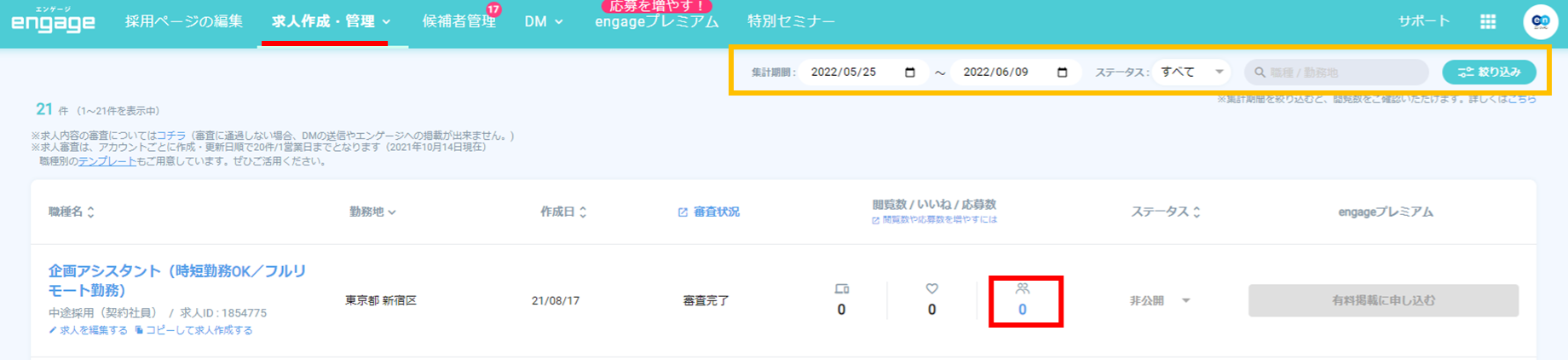Select creation date 21/08/17
The height and width of the screenshot is (360, 1568).
pos(556,300)
